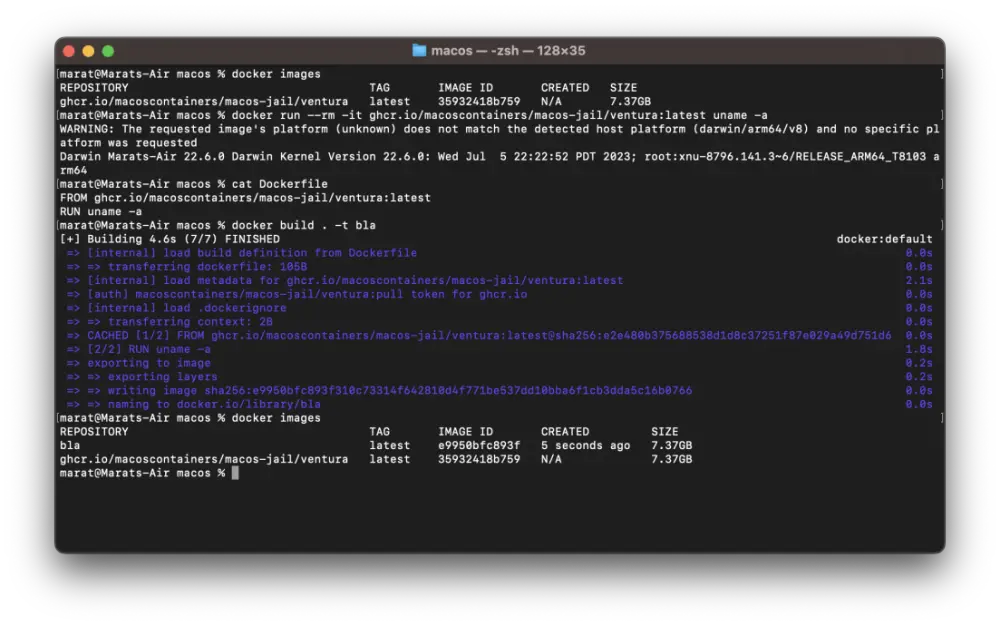Viewport: 1000px width, 626px height.
Task: Click the CACHED [1/2] FROM build step line
Action: tap(330, 335)
